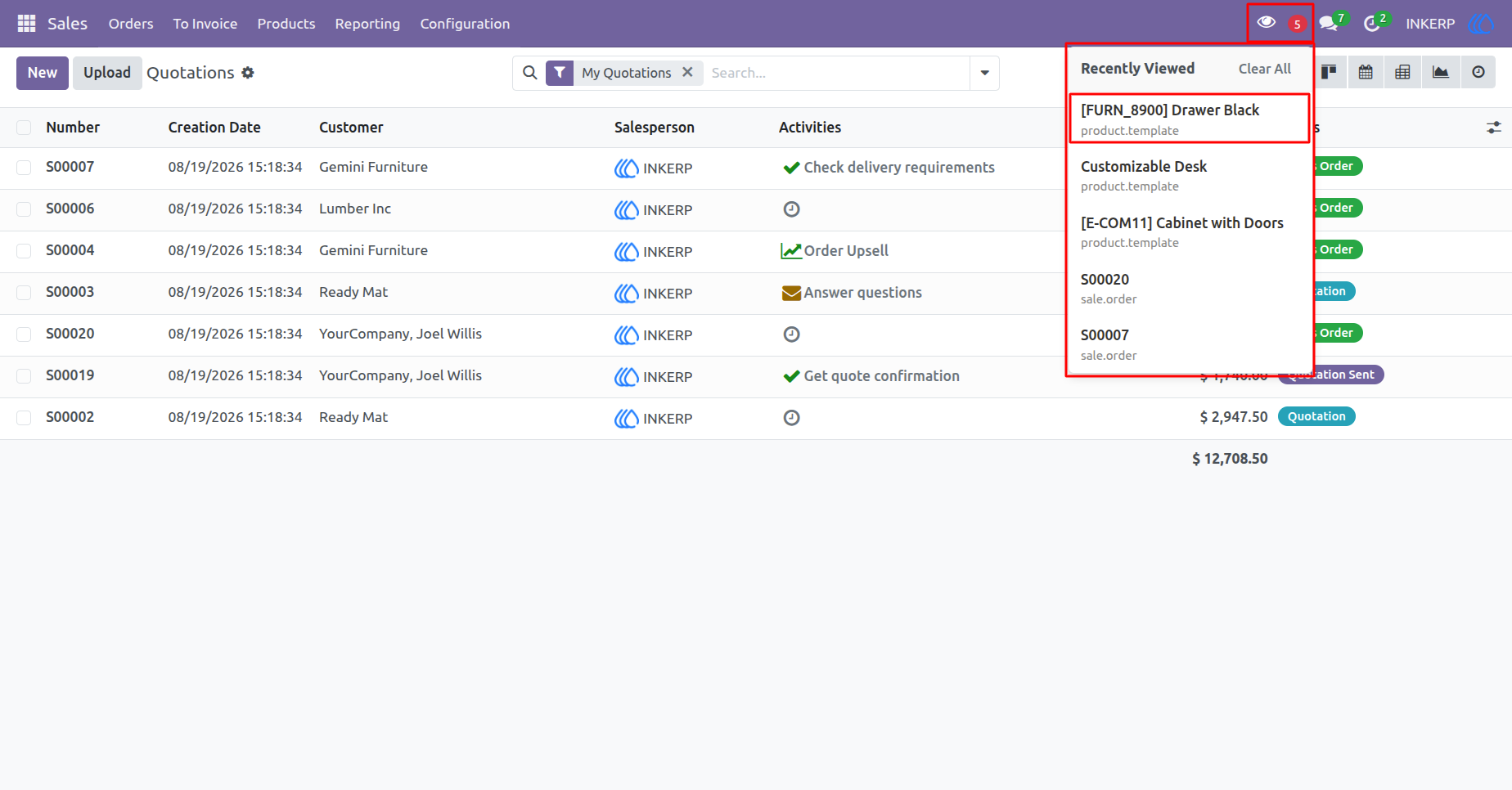Image resolution: width=1512 pixels, height=790 pixels.
Task: Click Order Upsell chart icon for S00004
Action: (x=791, y=251)
